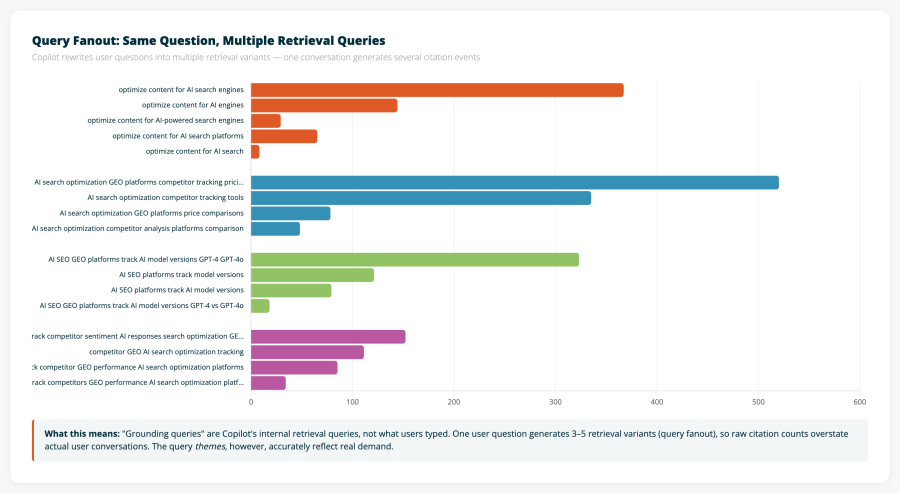Click the longest purple bar for competitor sentiment
The width and height of the screenshot is (900, 493).
pos(328,337)
